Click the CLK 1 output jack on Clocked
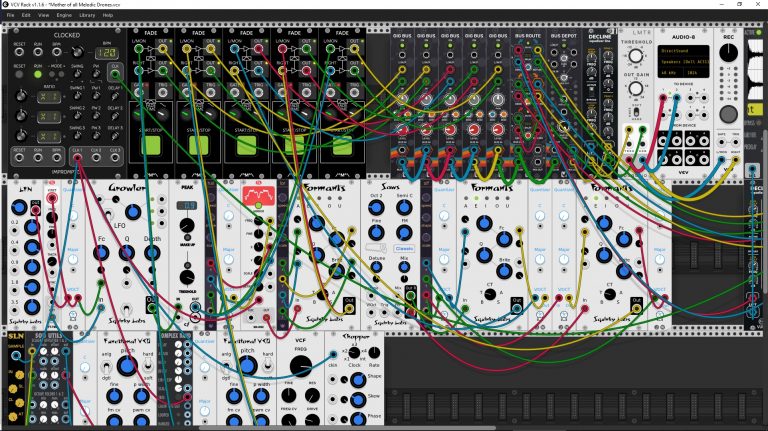This screenshot has height=431, width=768. pos(77,158)
